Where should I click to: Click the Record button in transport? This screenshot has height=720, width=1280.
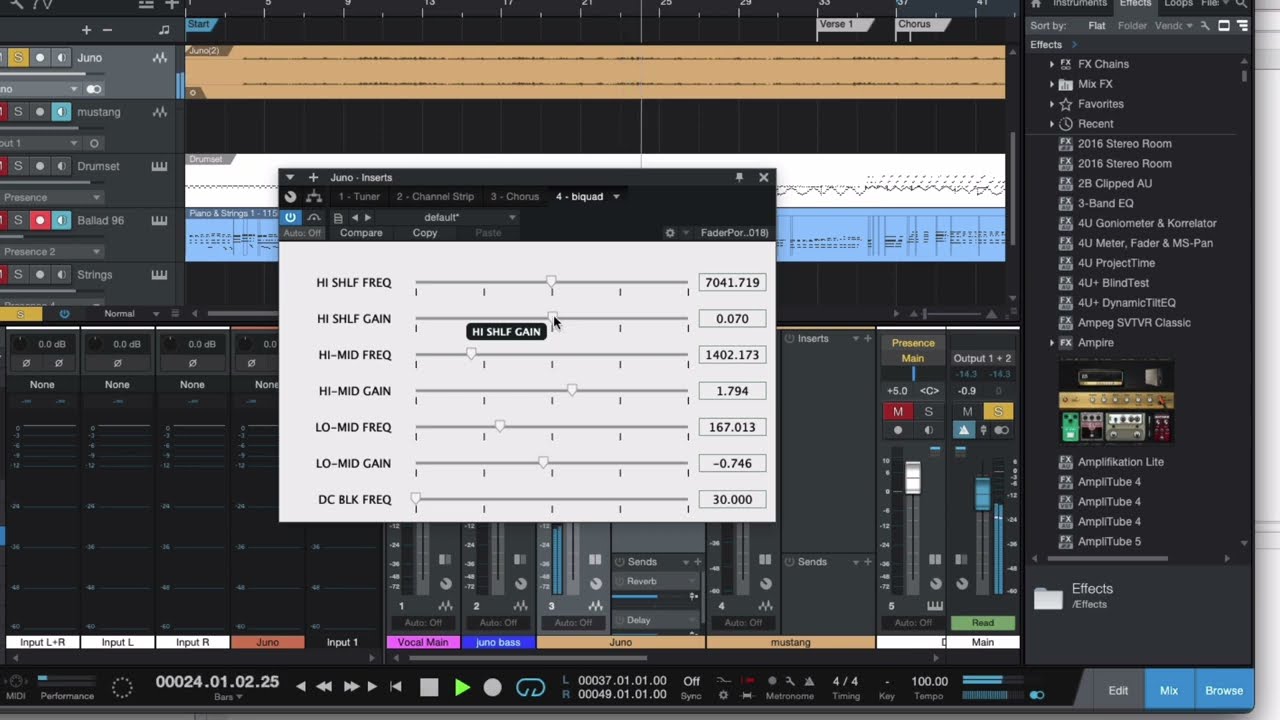pyautogui.click(x=492, y=687)
